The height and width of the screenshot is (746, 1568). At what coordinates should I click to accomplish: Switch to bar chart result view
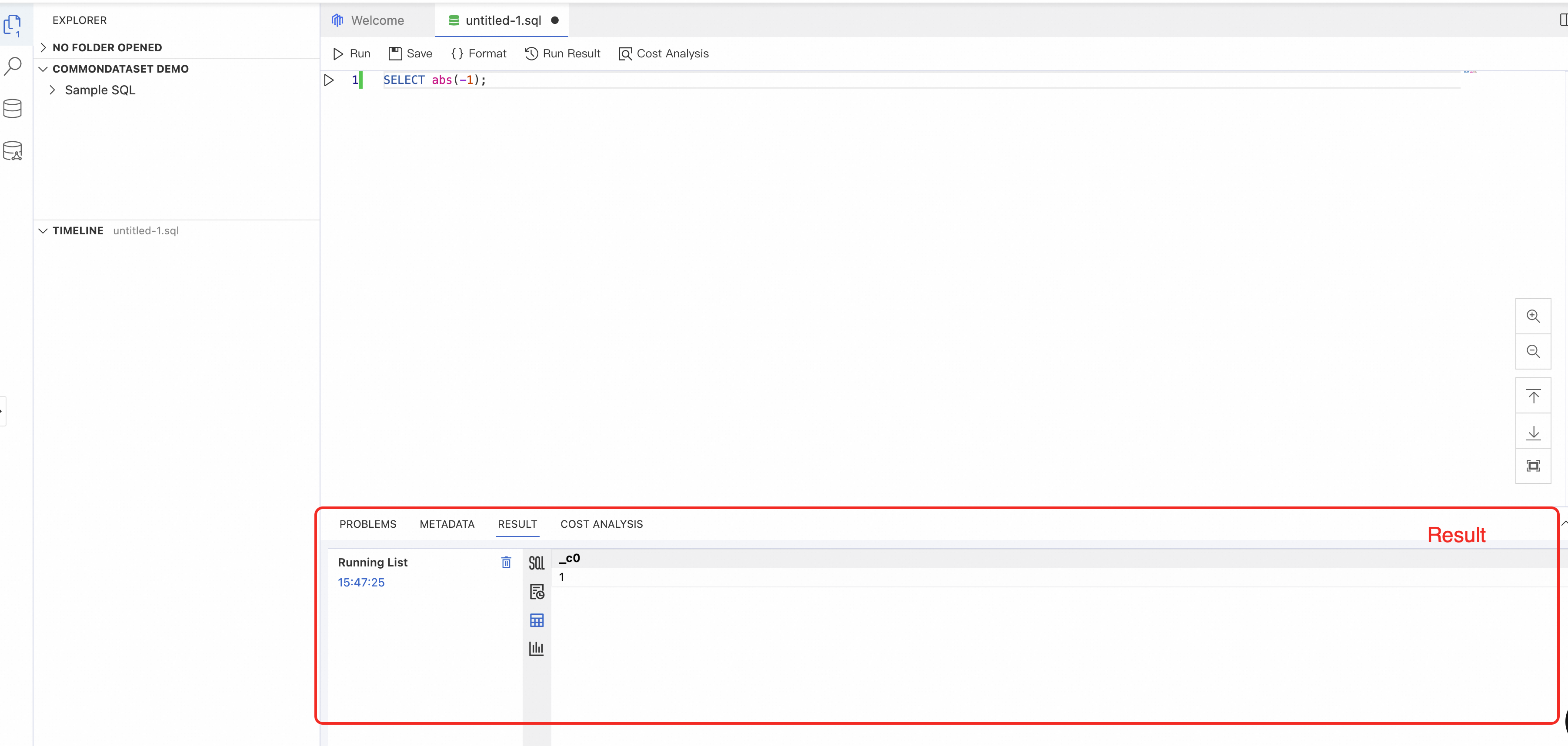[x=536, y=649]
